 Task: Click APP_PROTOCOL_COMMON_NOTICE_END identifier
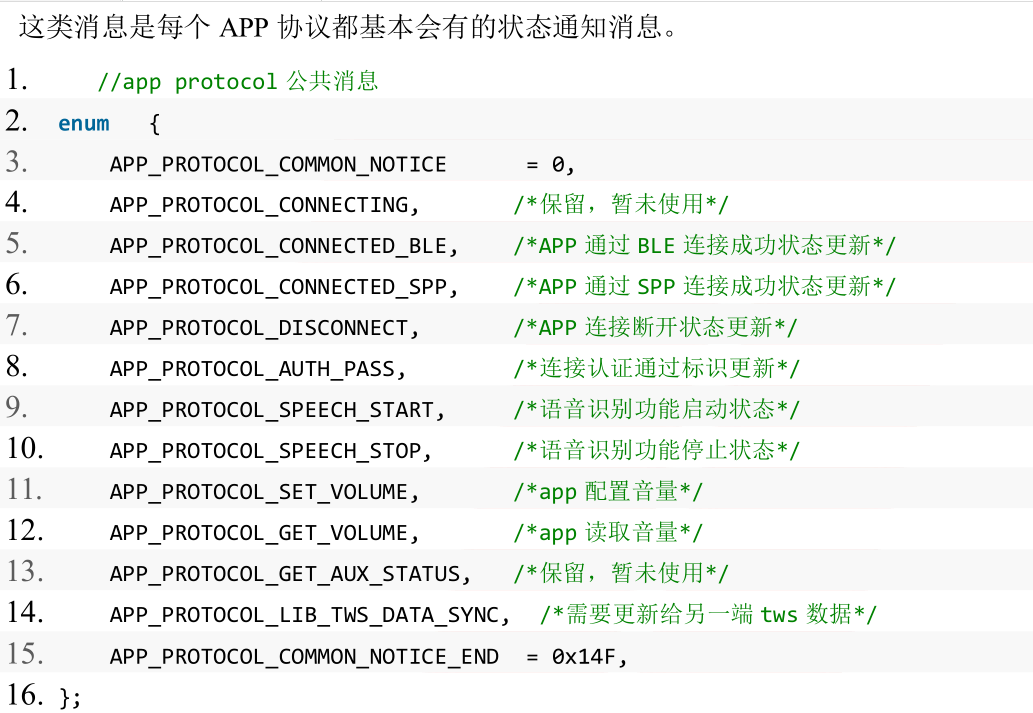[x=304, y=656]
